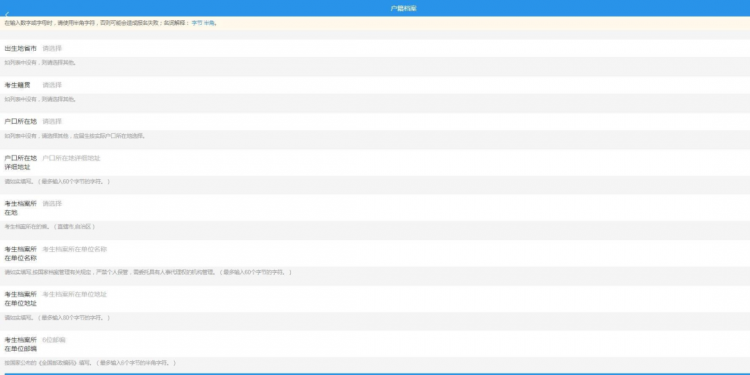Open the 考生籍贯 请选择 dropdown

(395, 85)
